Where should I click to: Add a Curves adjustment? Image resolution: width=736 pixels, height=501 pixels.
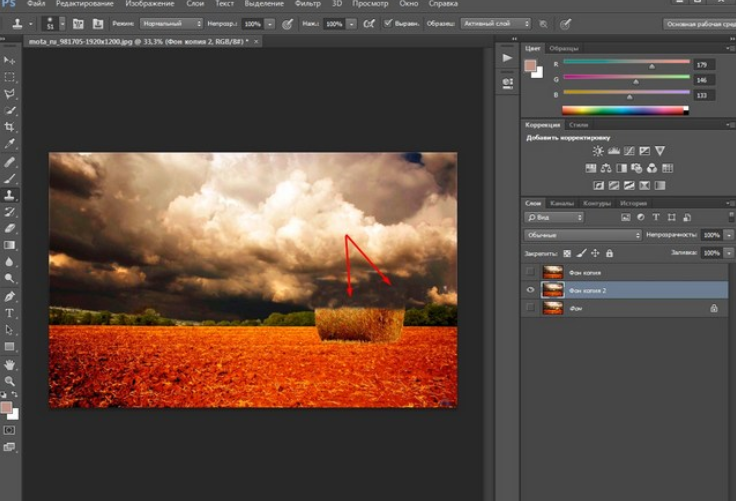[x=629, y=151]
